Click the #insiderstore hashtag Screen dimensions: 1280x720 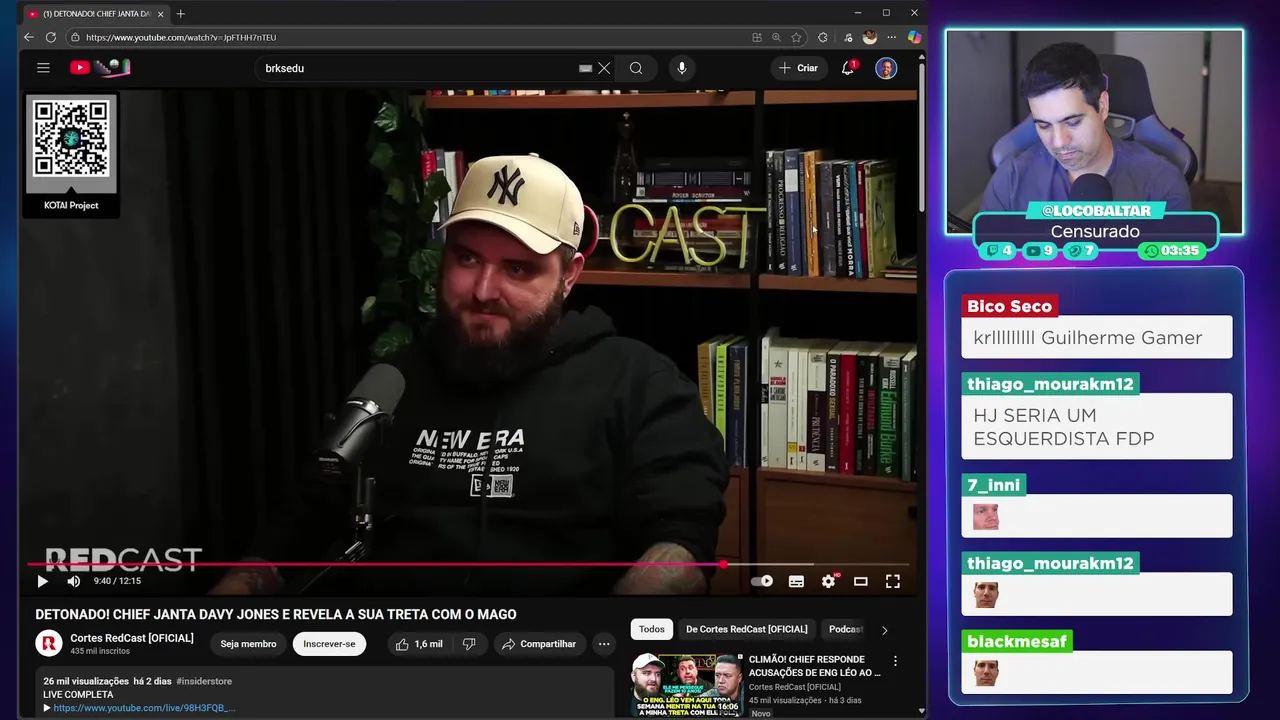(204, 681)
